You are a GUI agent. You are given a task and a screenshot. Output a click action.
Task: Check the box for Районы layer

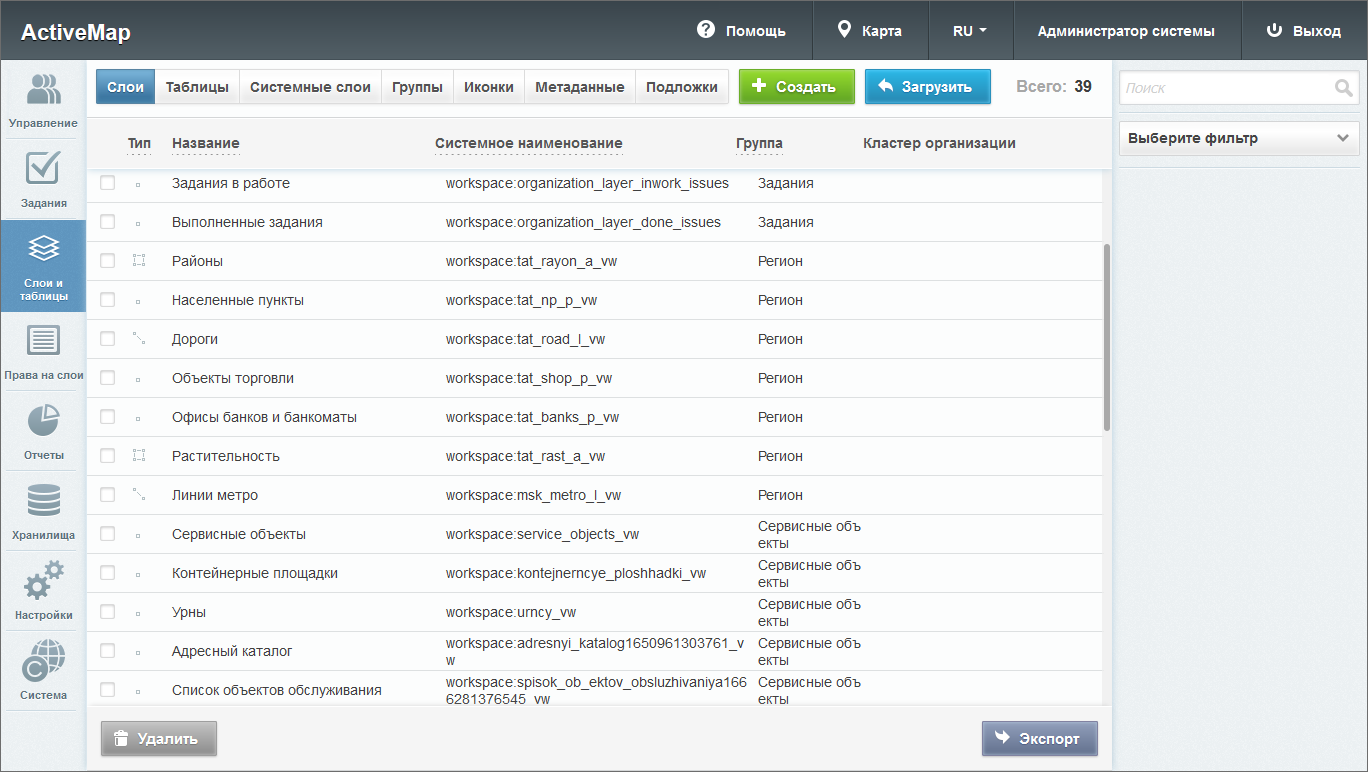coord(108,261)
